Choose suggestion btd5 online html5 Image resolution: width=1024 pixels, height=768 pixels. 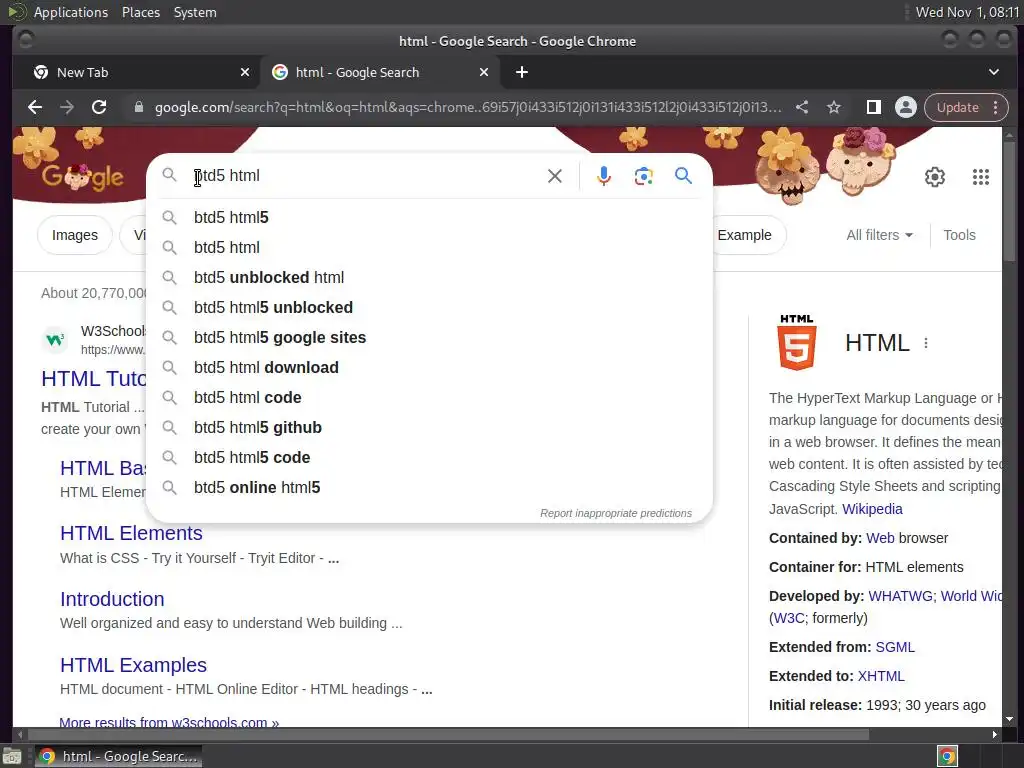[429, 488]
